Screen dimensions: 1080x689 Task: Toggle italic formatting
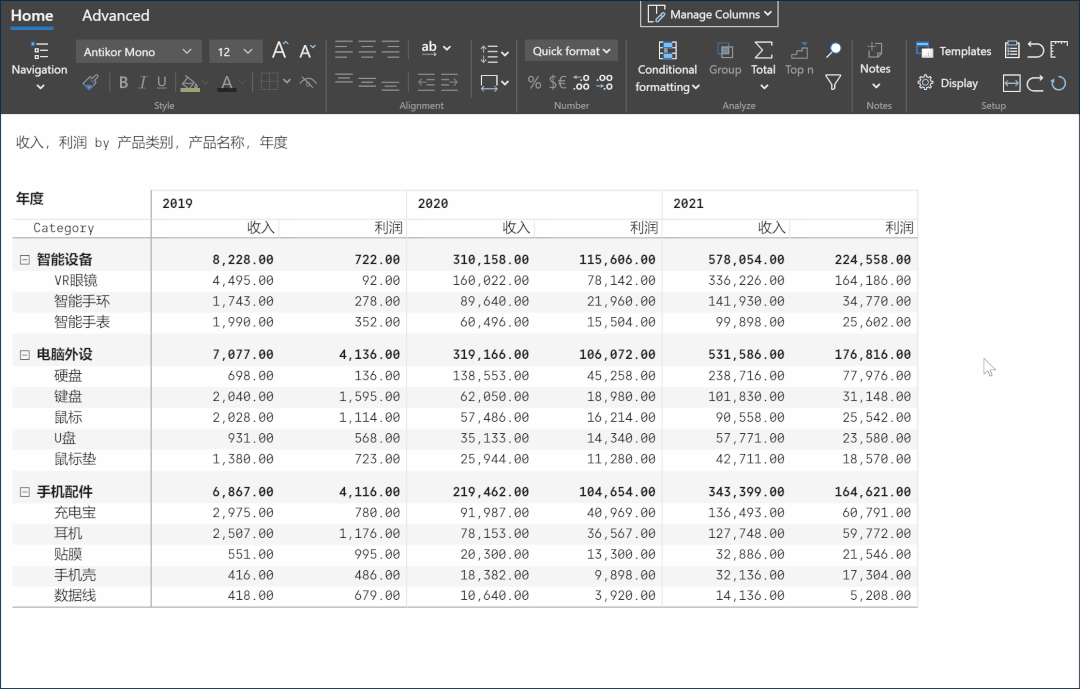click(143, 83)
